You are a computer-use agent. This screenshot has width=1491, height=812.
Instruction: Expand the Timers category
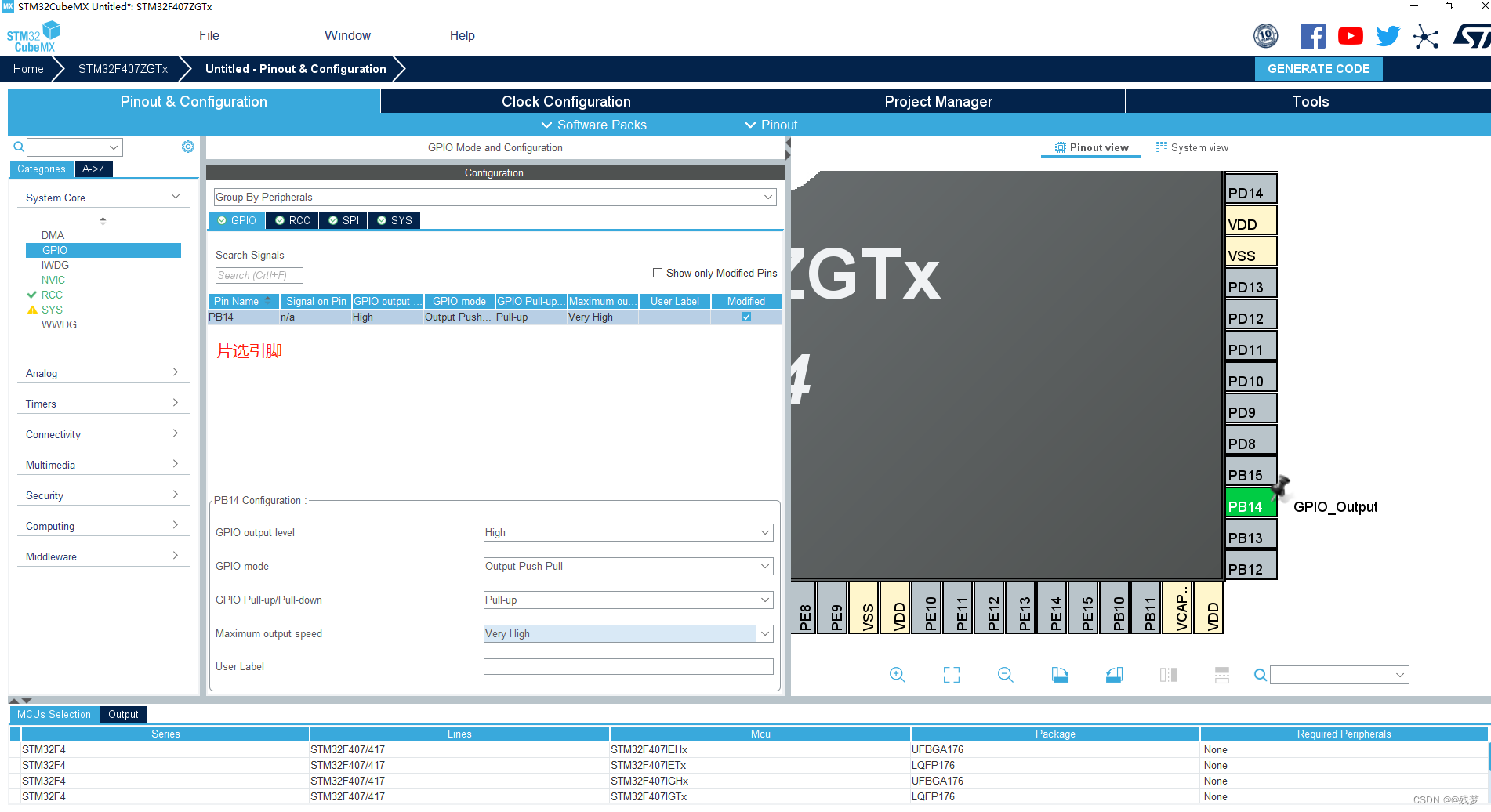(x=103, y=404)
